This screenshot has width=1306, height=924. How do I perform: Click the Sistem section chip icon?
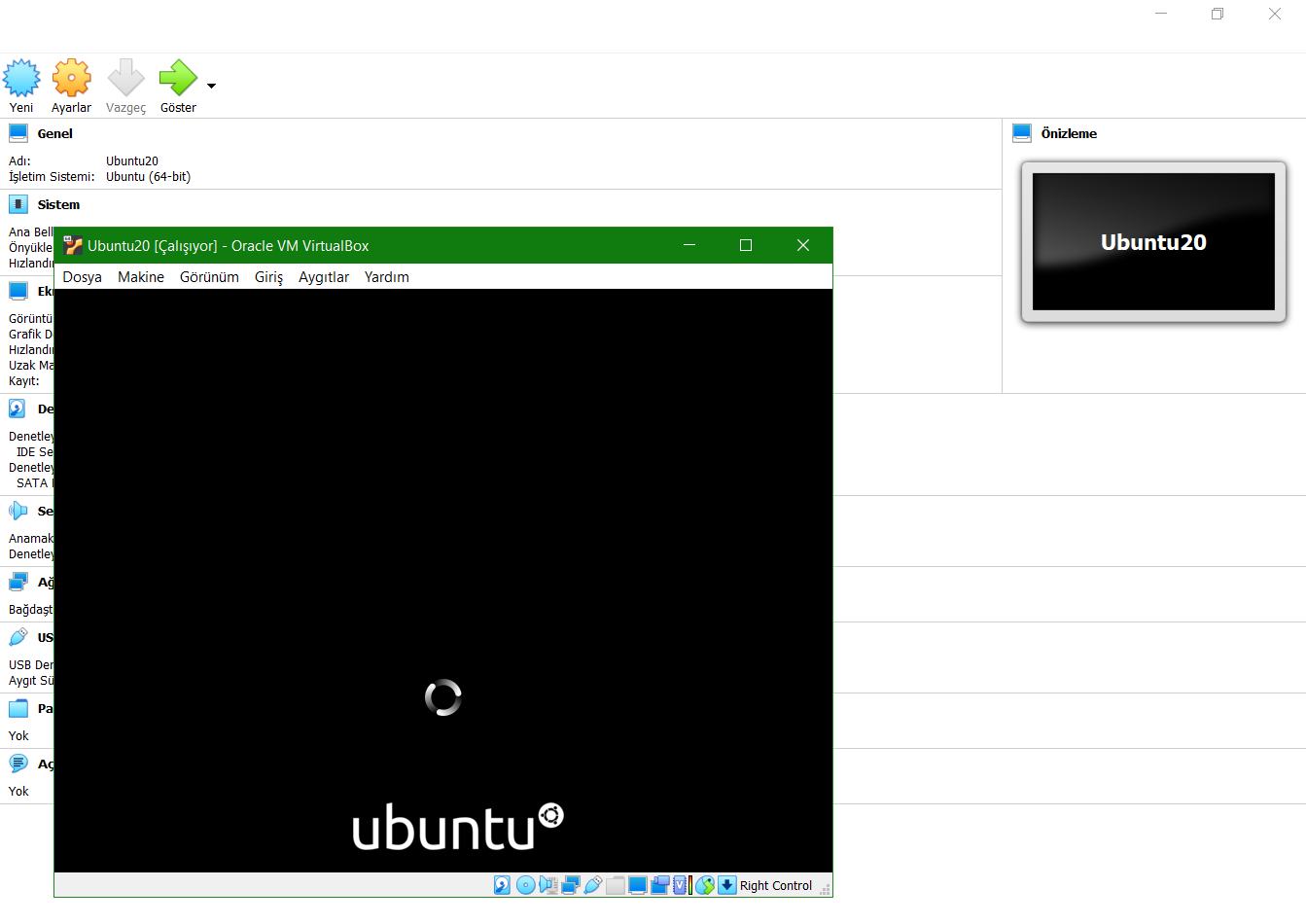[x=18, y=204]
